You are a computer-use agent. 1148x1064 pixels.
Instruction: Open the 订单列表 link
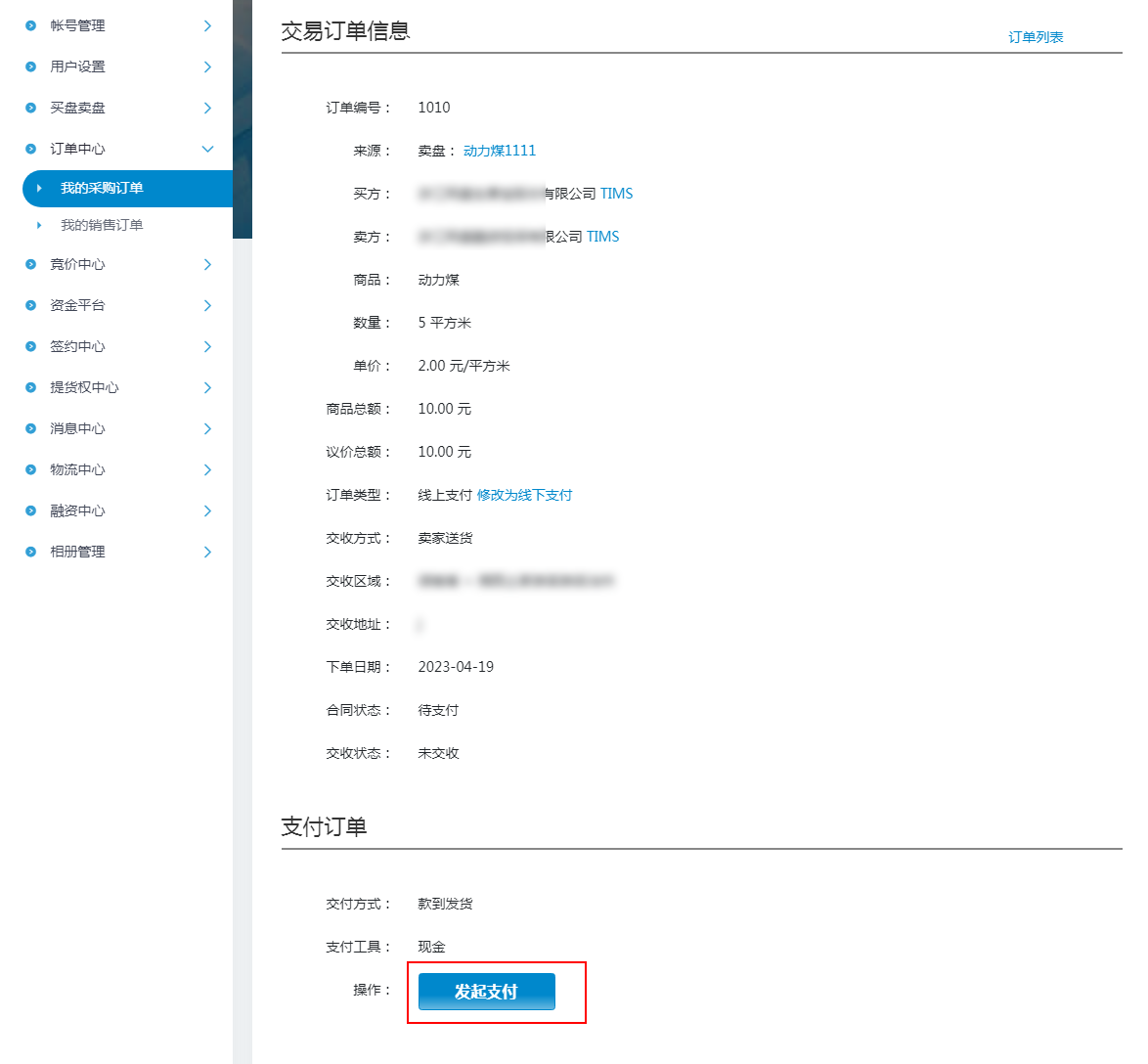tap(1036, 37)
